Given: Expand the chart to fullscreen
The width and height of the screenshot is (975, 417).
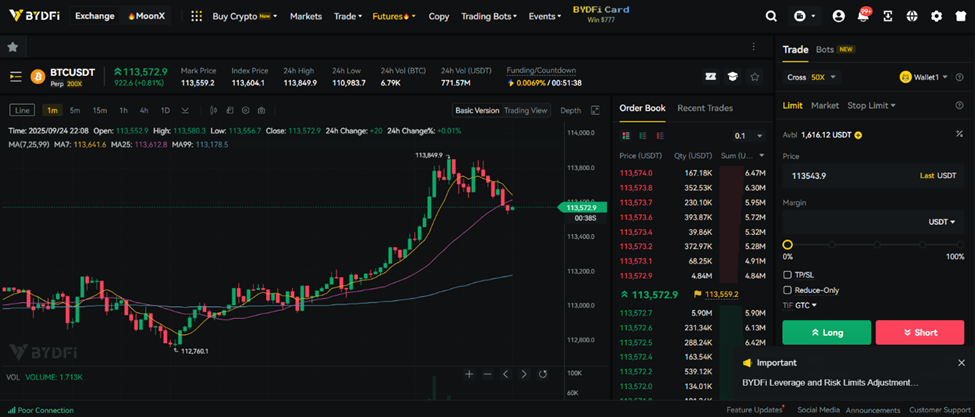Looking at the screenshot, I should tap(596, 110).
